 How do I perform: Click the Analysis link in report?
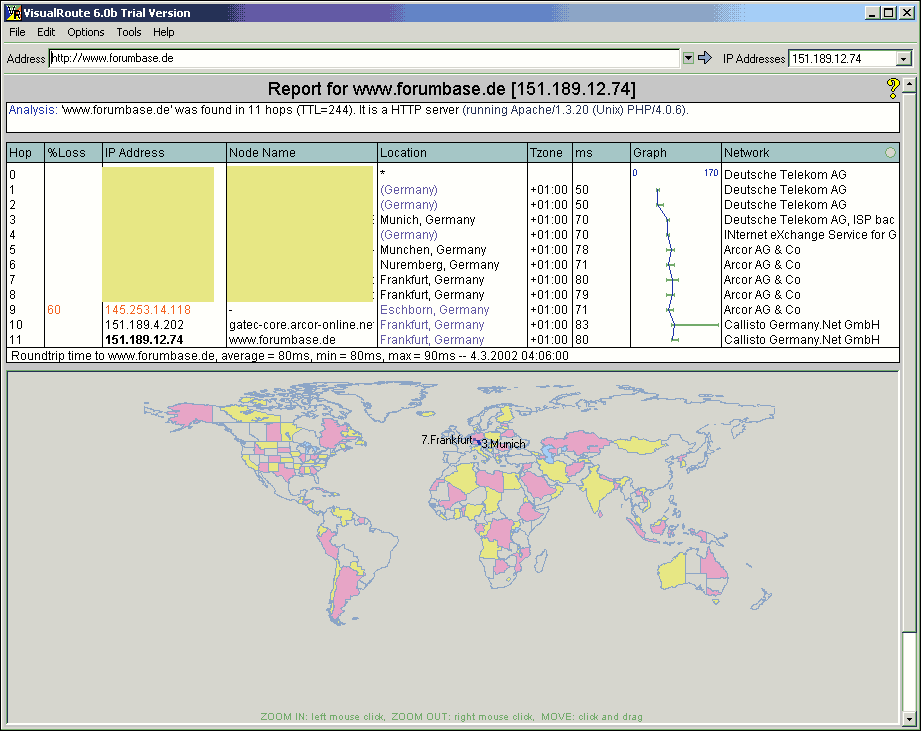click(33, 110)
